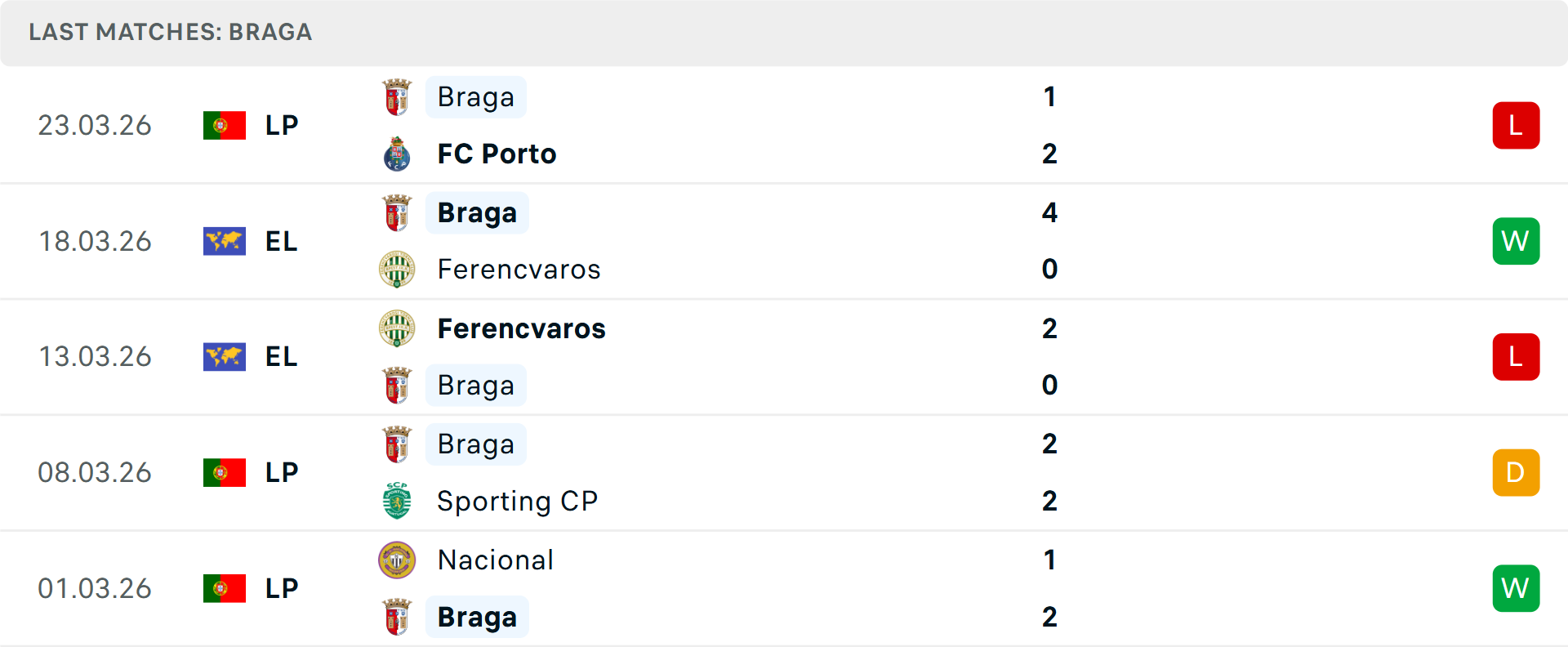This screenshot has width=1568, height=647.
Task: Click Portugal flag in the 08.03.26 row
Action: pyautogui.click(x=225, y=472)
